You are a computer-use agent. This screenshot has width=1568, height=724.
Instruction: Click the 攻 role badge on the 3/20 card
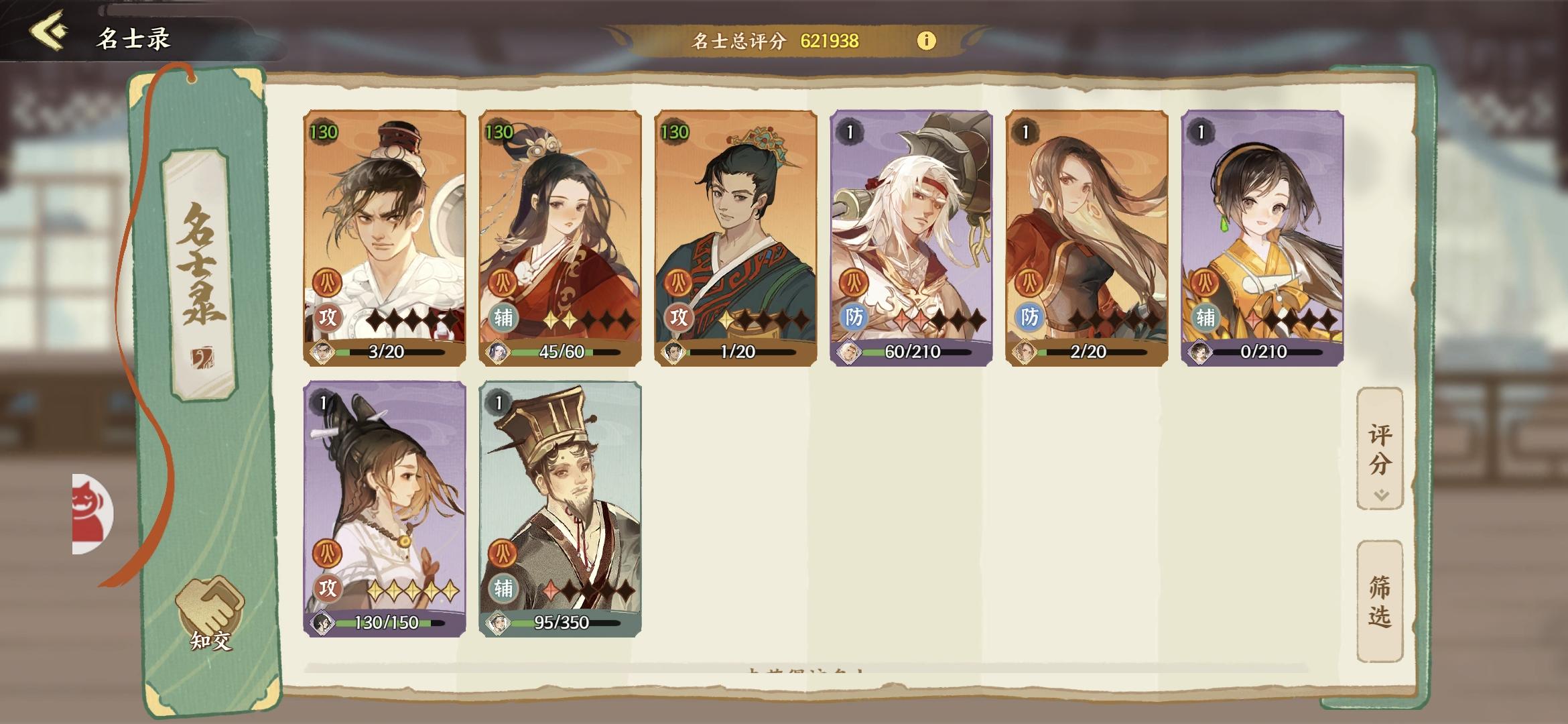click(x=328, y=317)
